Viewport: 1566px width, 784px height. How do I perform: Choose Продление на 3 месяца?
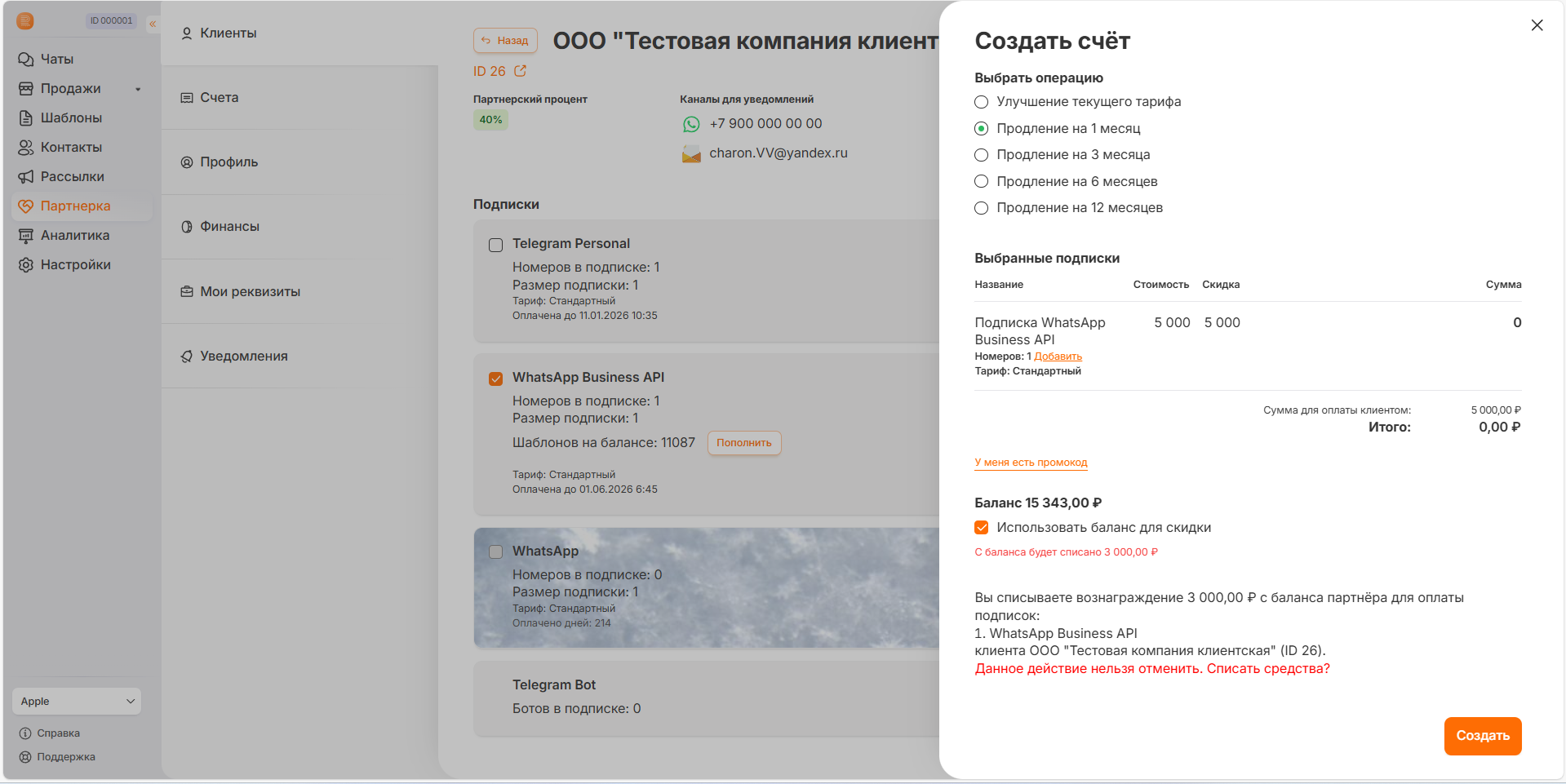[982, 155]
